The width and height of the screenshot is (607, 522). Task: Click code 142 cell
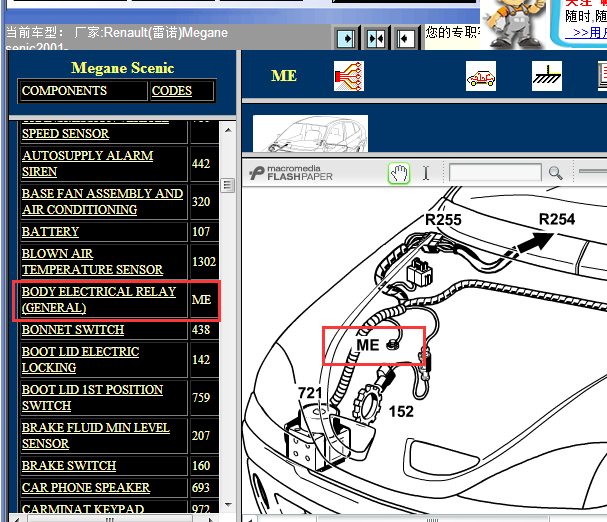click(x=204, y=359)
